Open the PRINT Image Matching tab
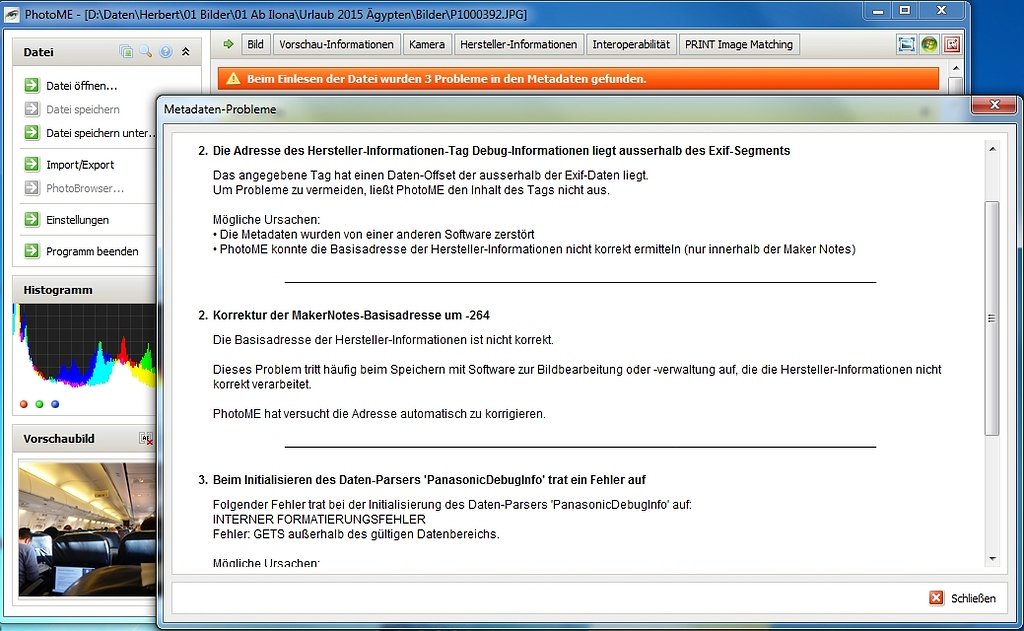1024x631 pixels. [739, 44]
